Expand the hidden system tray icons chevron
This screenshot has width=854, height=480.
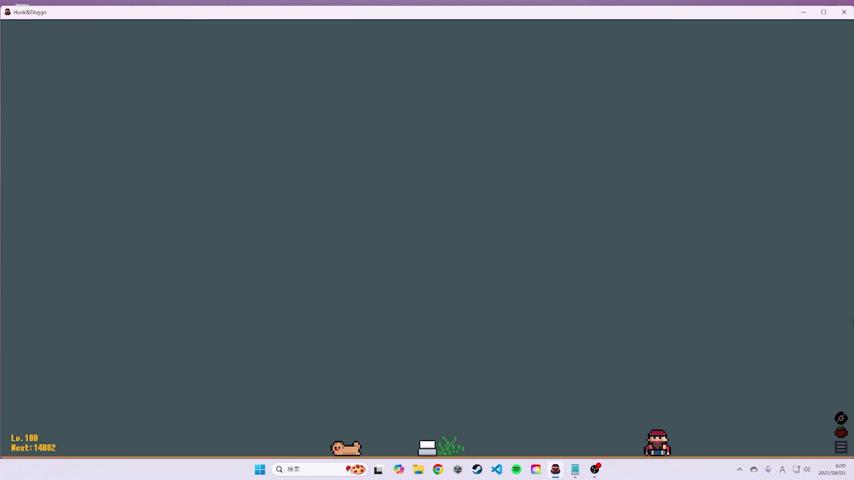[x=740, y=469]
